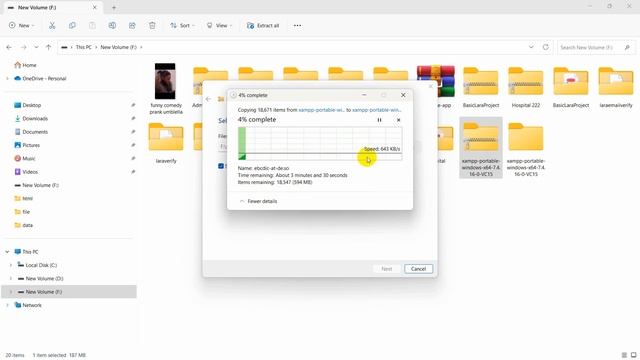Viewport: 640px width, 360px height.
Task: Click back arrow in Extract dialog
Action: (209, 99)
